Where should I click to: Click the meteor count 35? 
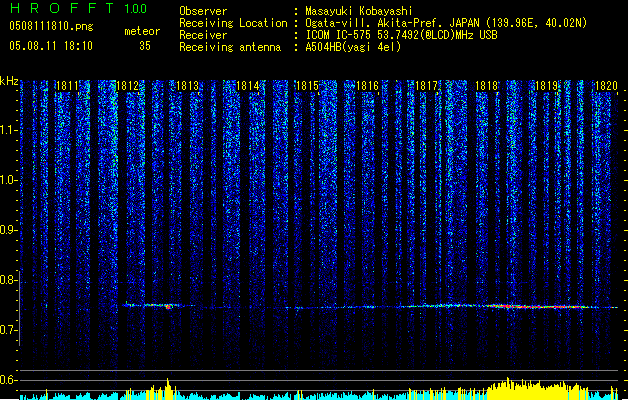click(x=145, y=46)
